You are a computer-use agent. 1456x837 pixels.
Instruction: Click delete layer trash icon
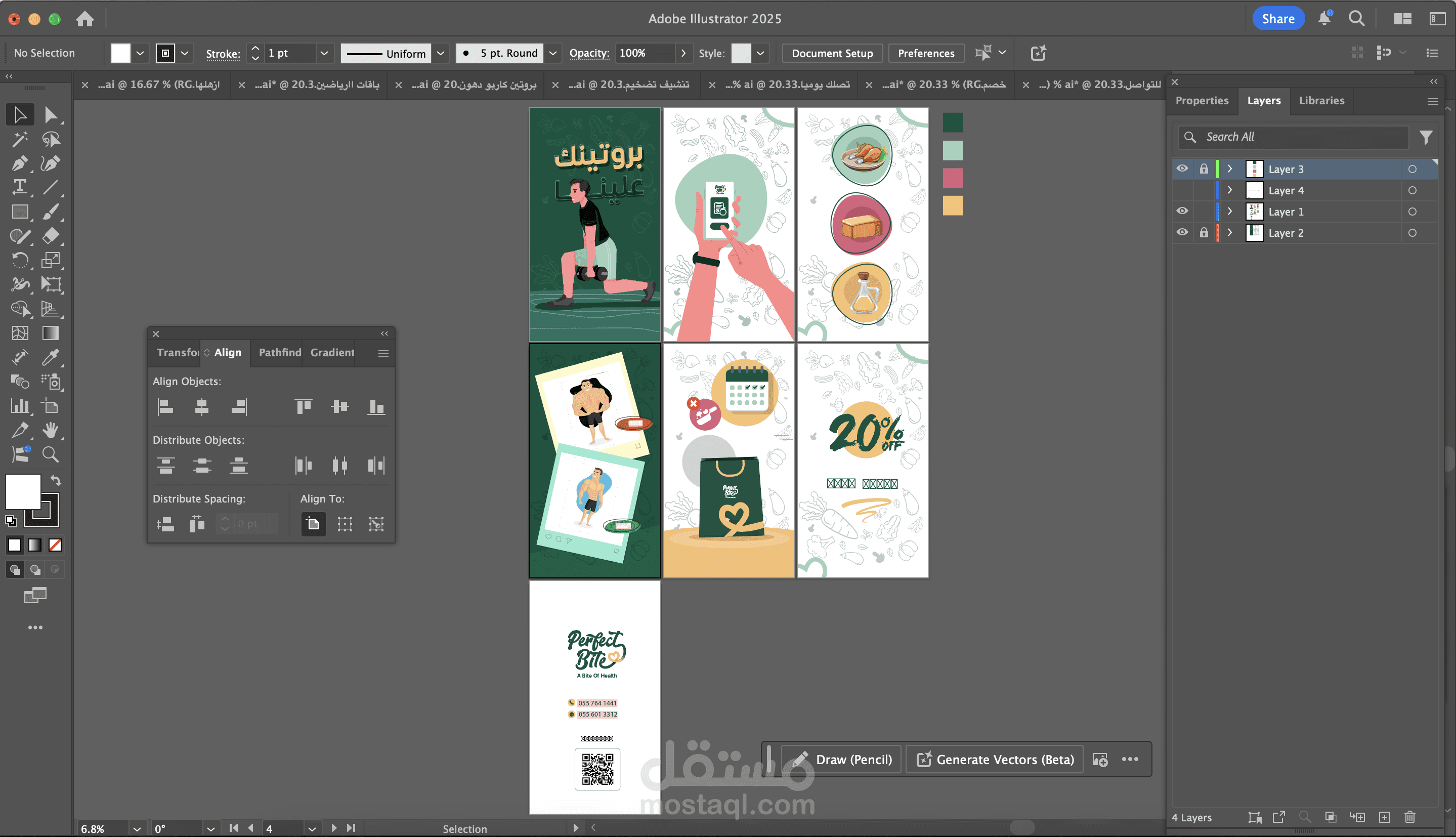coord(1409,817)
